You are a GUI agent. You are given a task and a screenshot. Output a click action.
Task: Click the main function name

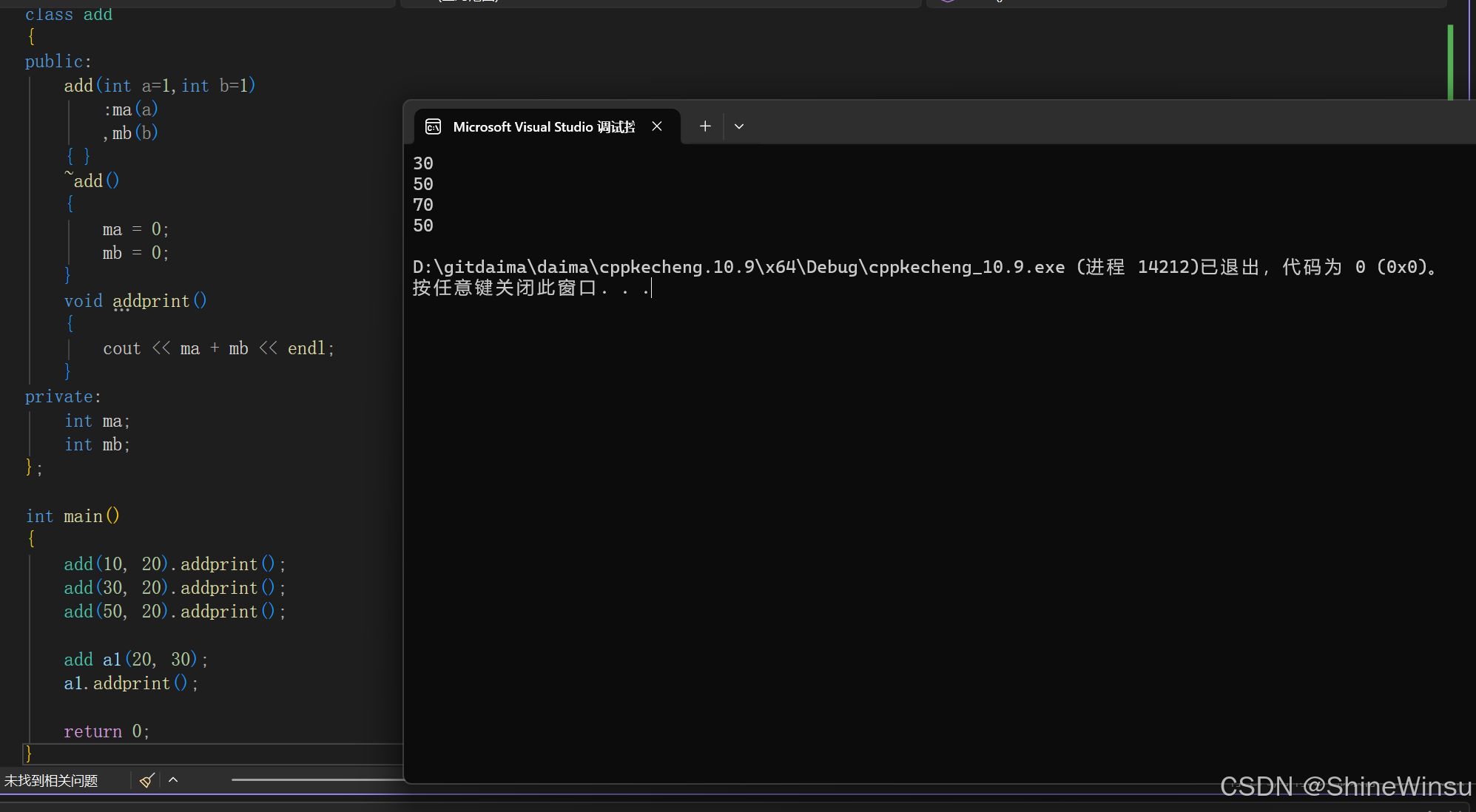point(83,516)
